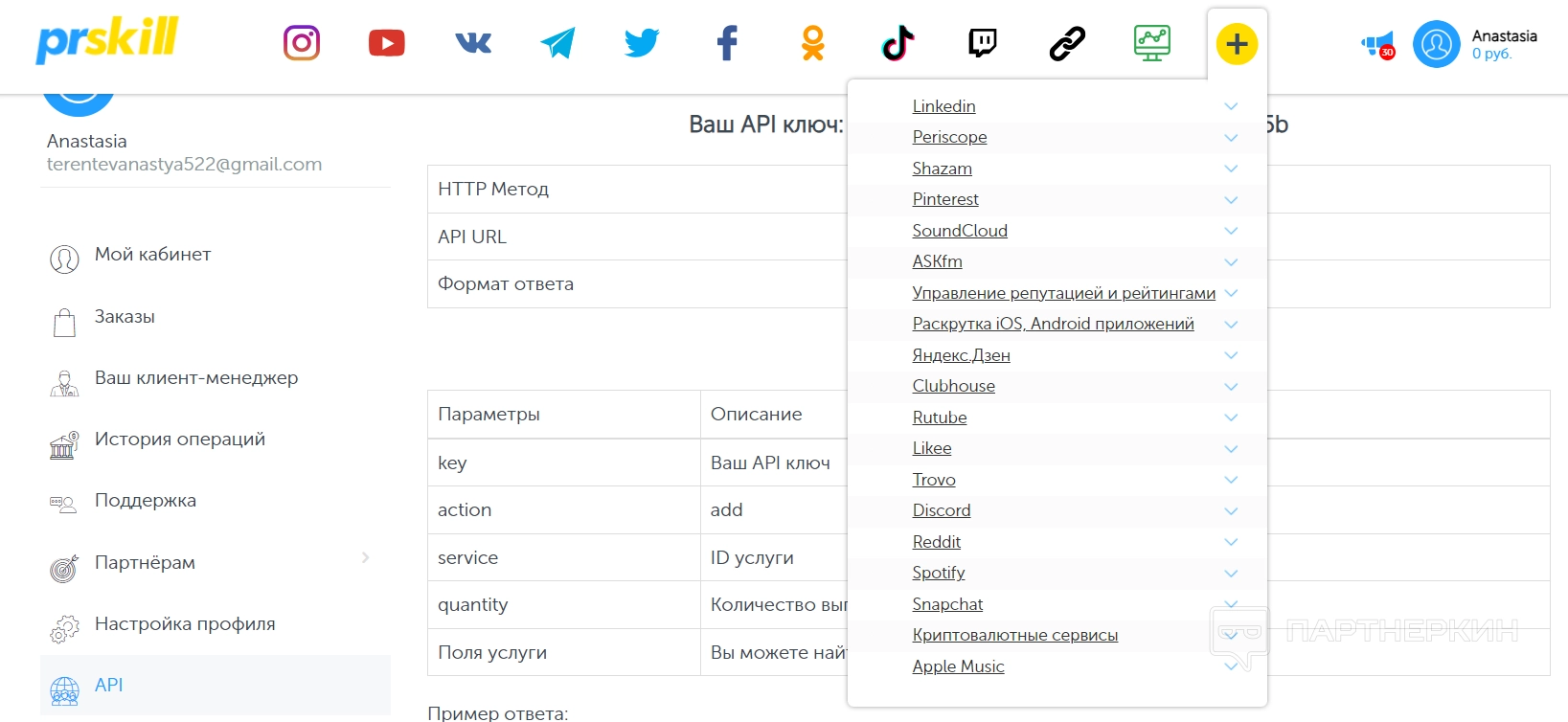Open the Twitch services icon

[x=983, y=43]
